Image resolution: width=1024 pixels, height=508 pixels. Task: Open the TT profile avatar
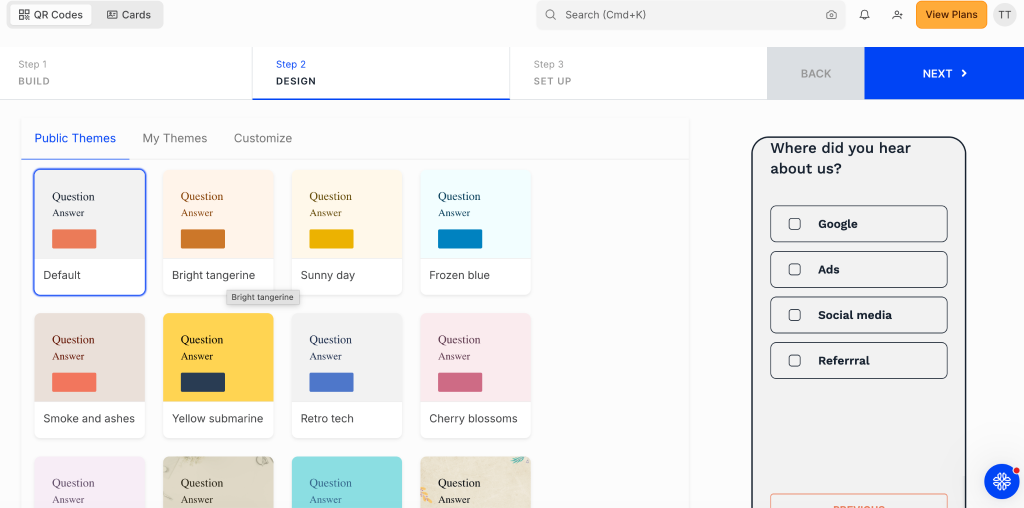point(1005,14)
